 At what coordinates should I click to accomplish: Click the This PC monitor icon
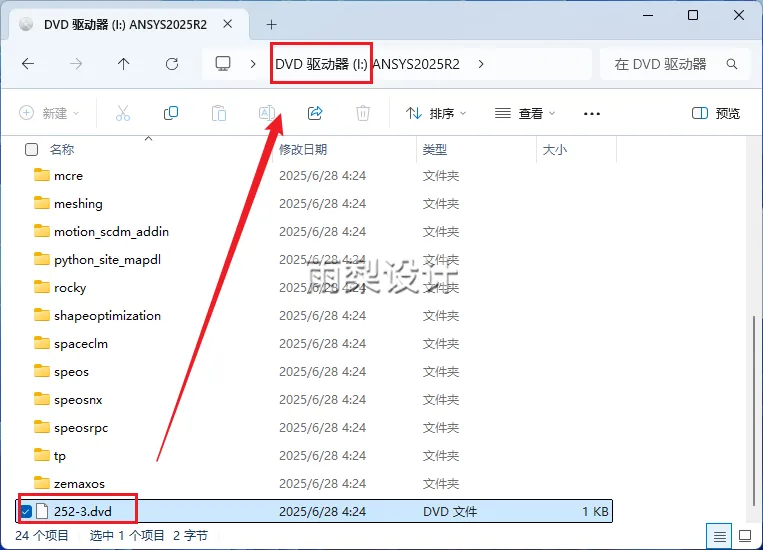223,64
